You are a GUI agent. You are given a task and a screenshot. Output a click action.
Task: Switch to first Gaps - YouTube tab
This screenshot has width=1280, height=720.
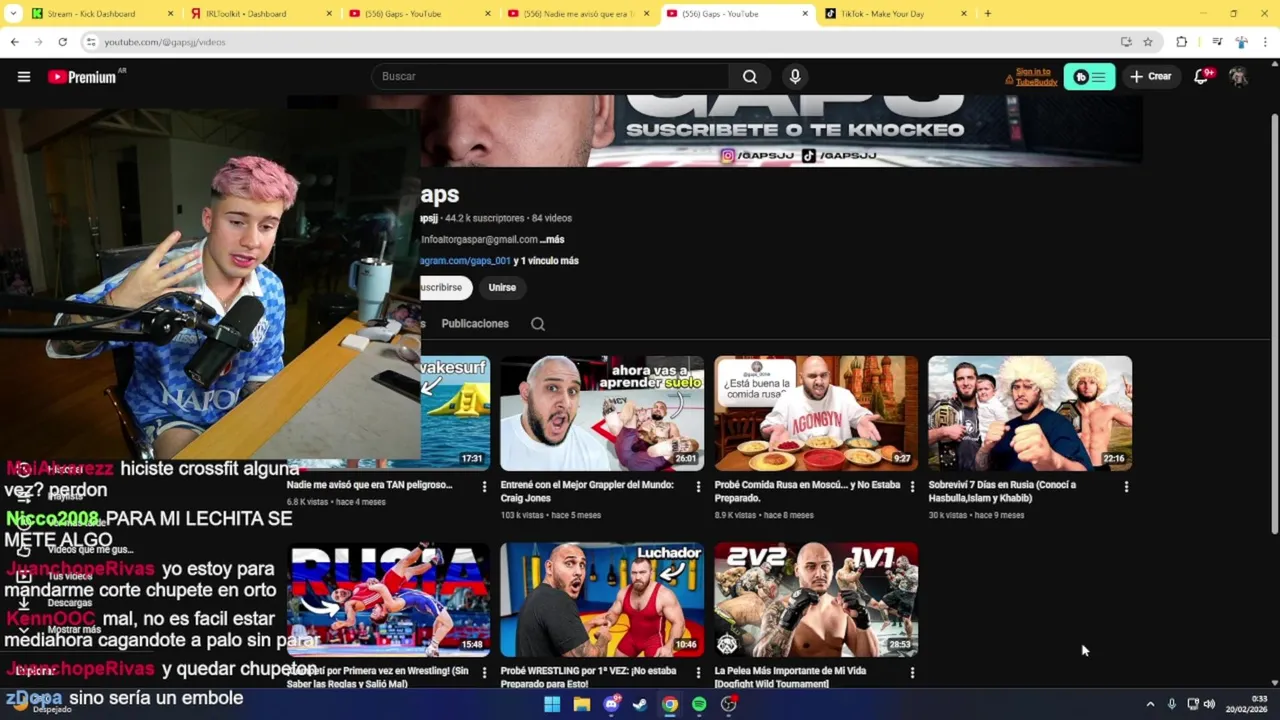coord(419,13)
